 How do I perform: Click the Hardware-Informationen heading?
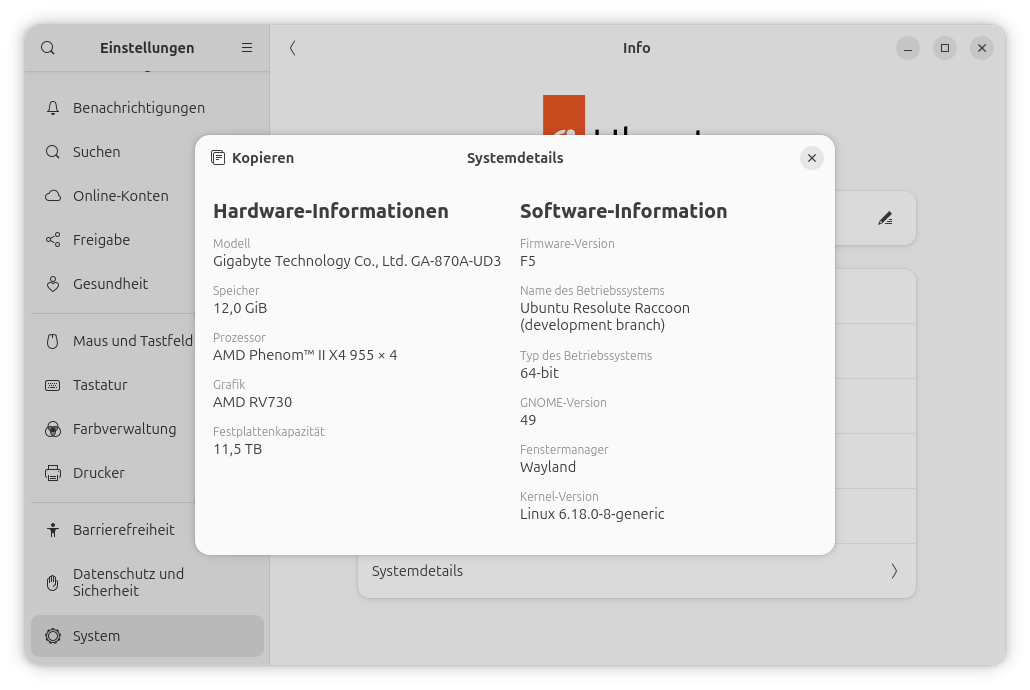click(x=330, y=211)
